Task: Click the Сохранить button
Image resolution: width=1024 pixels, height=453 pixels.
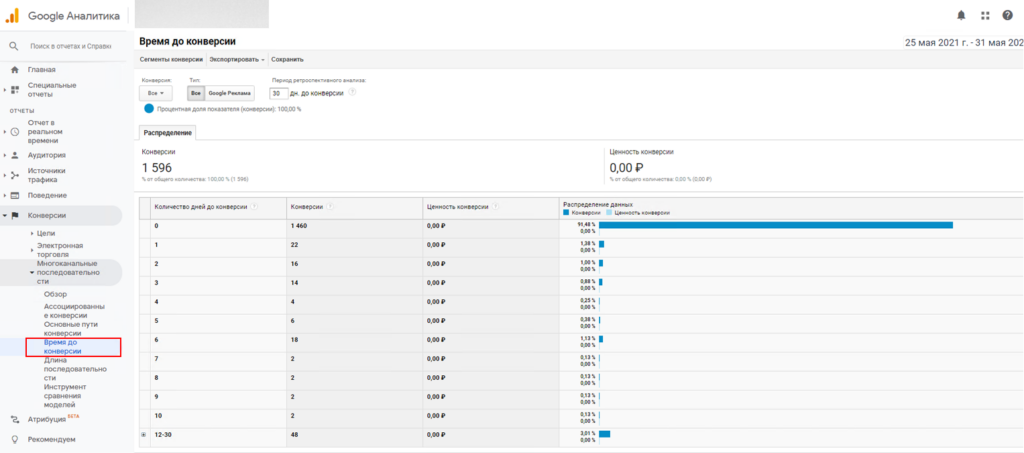Action: coord(287,60)
